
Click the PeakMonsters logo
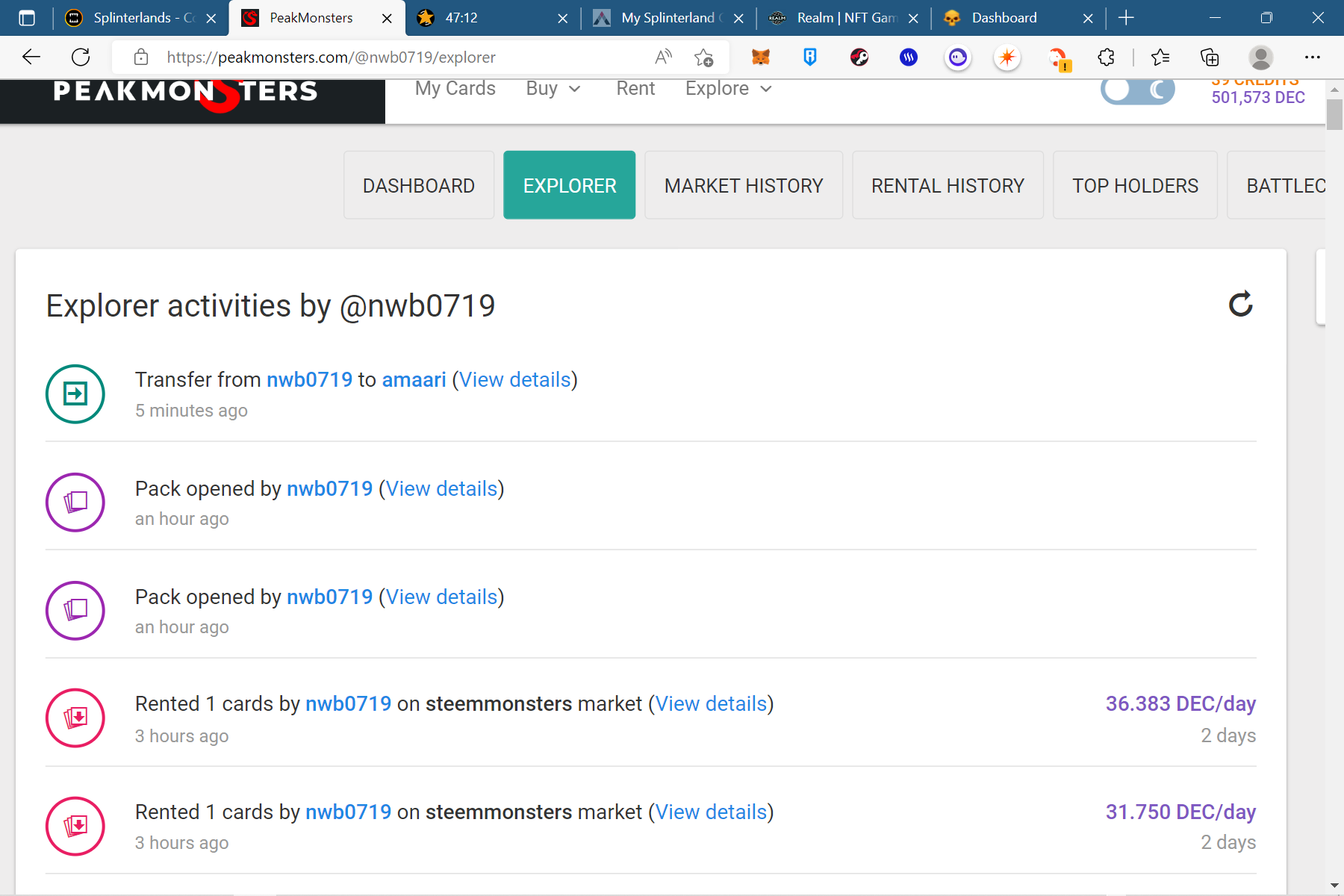pyautogui.click(x=187, y=93)
